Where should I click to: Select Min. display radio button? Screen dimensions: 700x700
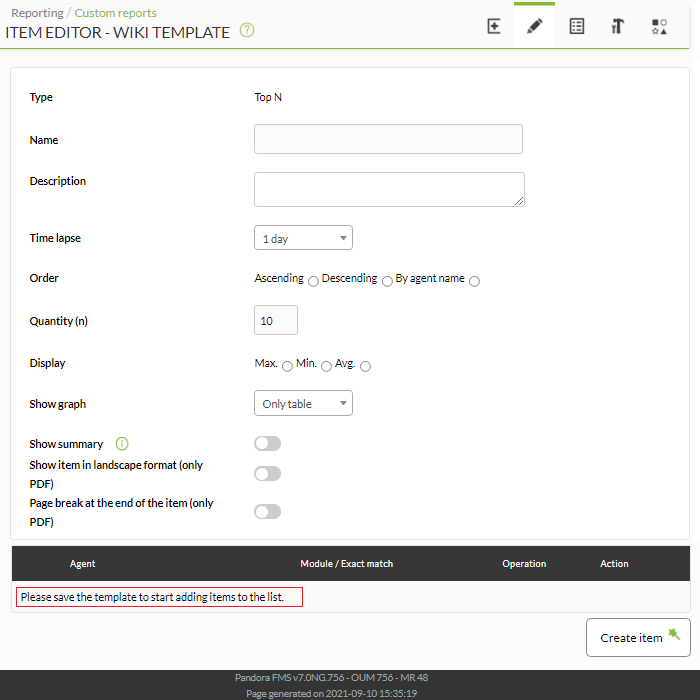coord(326,367)
